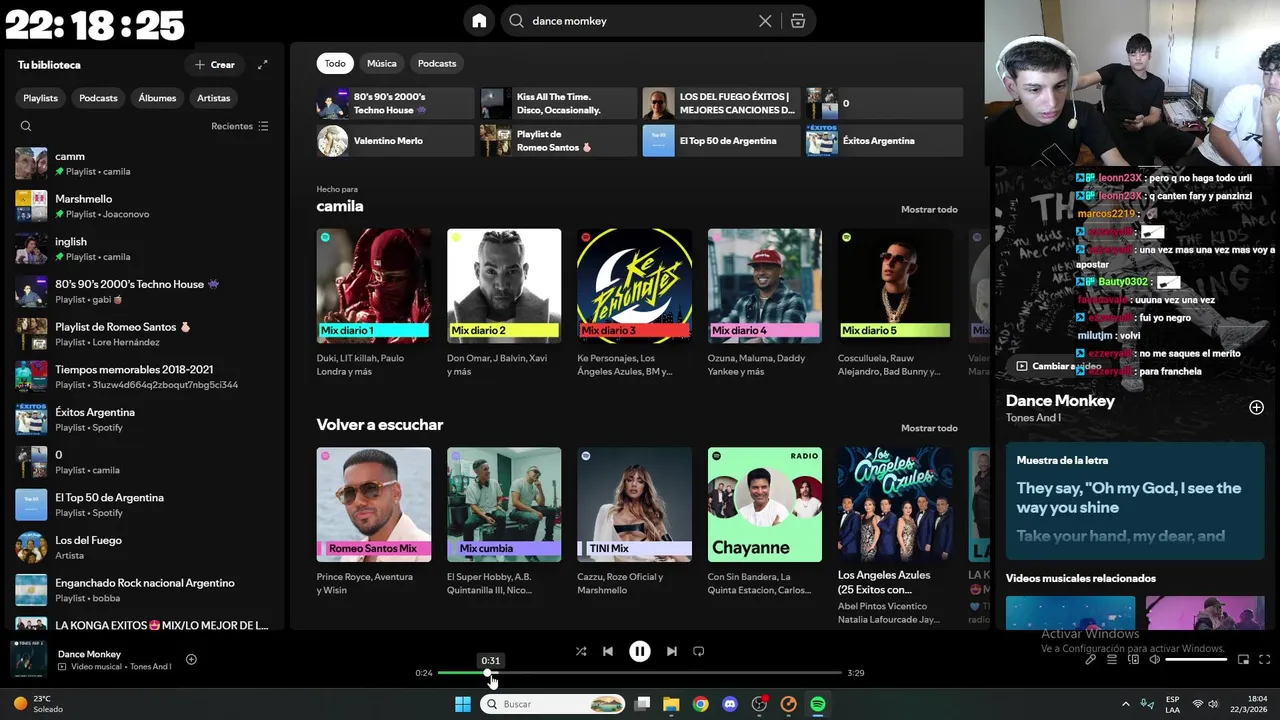Show lyrics via microphone icon
This screenshot has width=1280, height=720.
tap(1090, 659)
